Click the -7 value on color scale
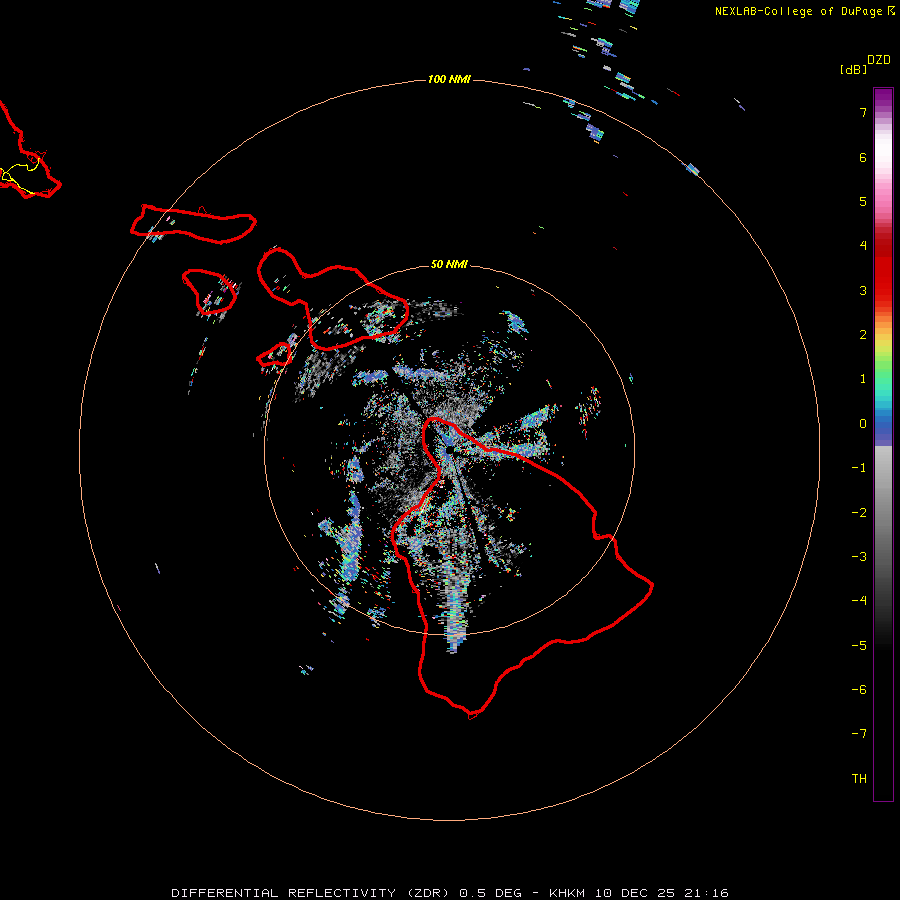The image size is (900, 900). (x=859, y=734)
